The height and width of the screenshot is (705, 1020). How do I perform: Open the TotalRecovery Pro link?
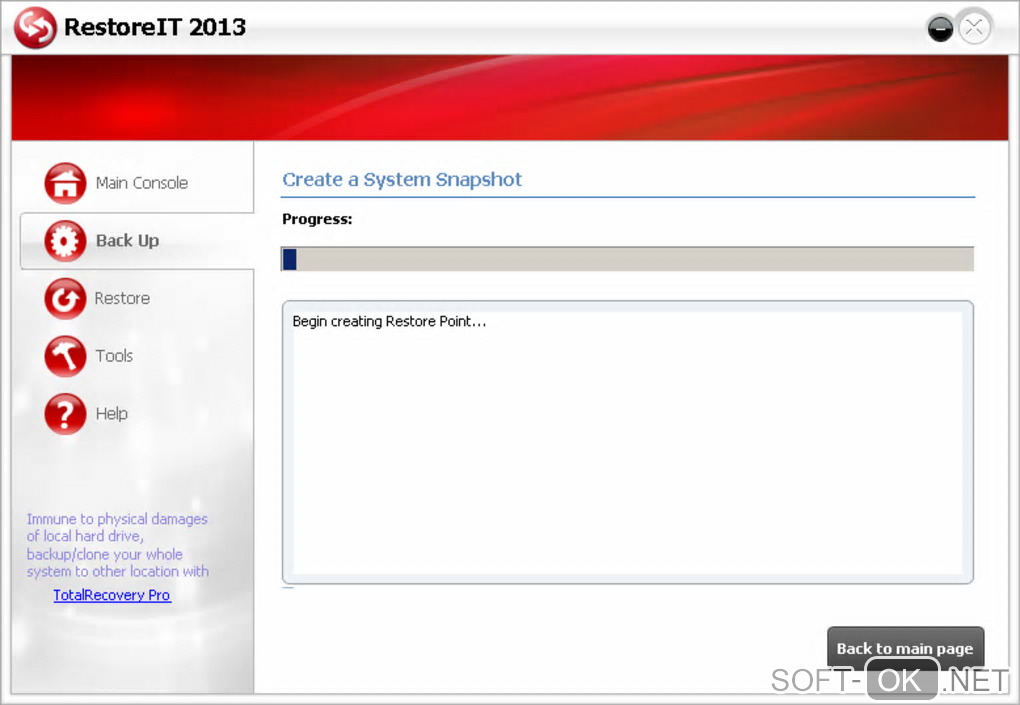coord(112,595)
